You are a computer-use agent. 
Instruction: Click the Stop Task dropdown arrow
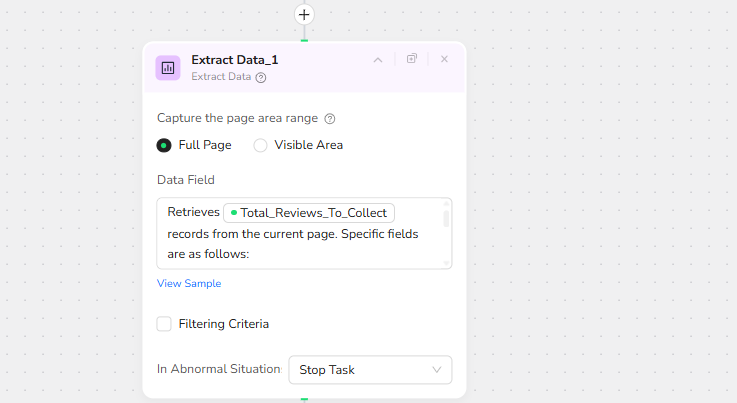[436, 370]
